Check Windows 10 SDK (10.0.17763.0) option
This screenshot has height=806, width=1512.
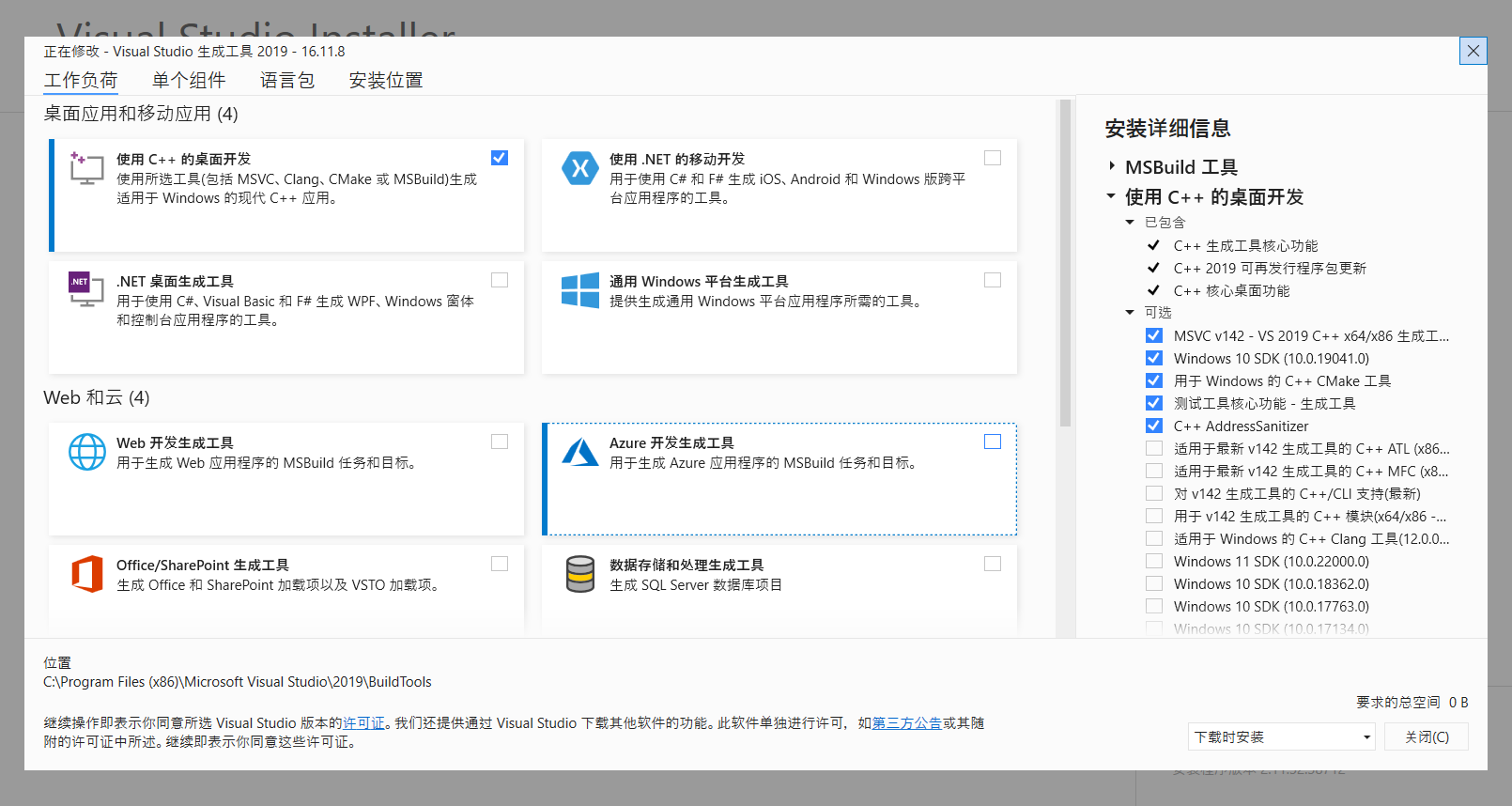click(1154, 606)
